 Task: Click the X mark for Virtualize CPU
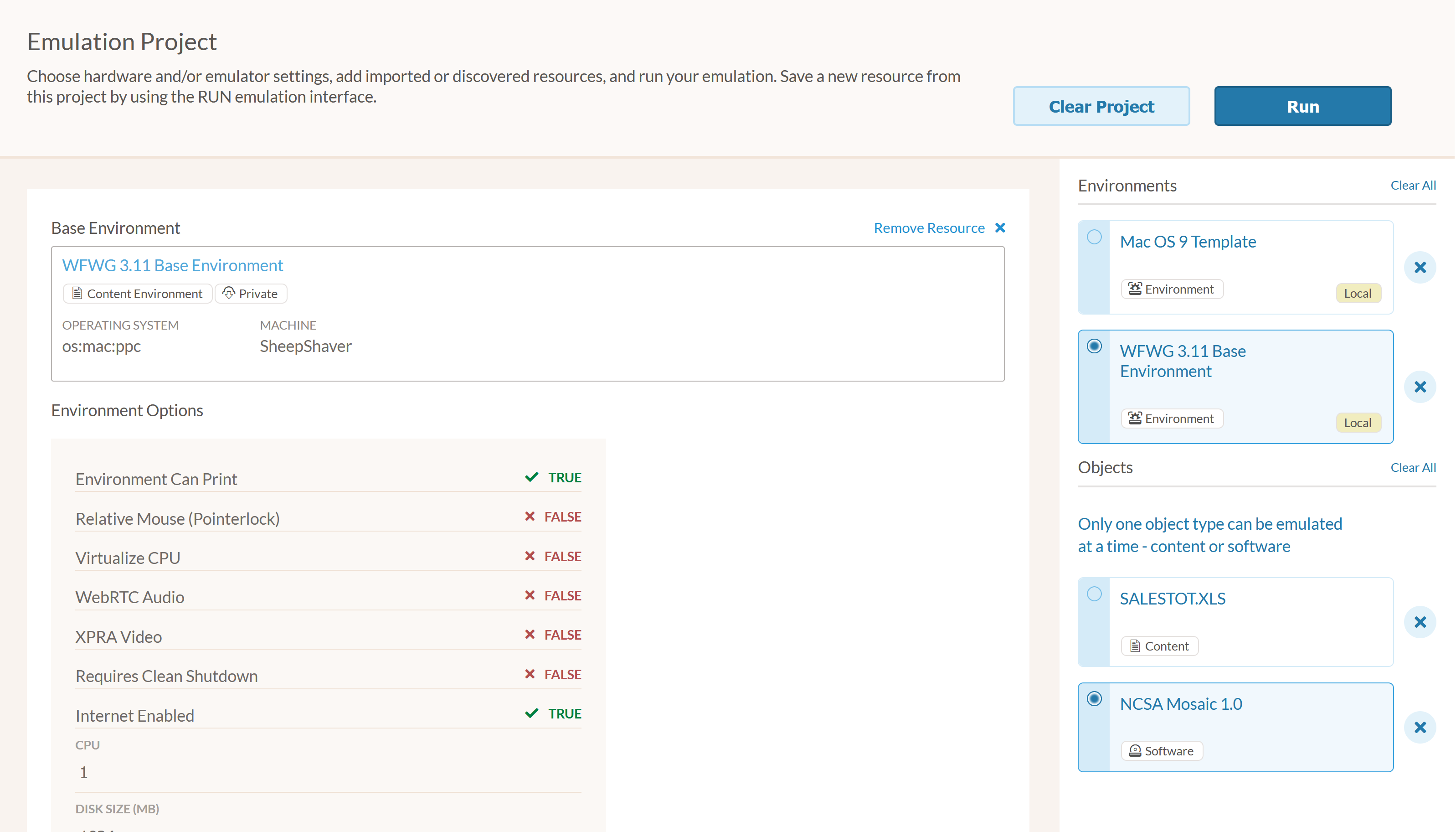[x=530, y=556]
